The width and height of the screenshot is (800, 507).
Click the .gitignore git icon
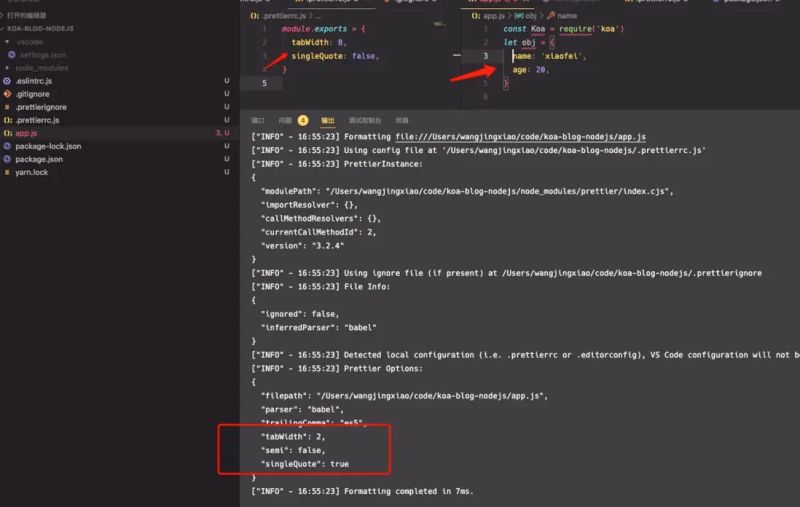(7, 94)
